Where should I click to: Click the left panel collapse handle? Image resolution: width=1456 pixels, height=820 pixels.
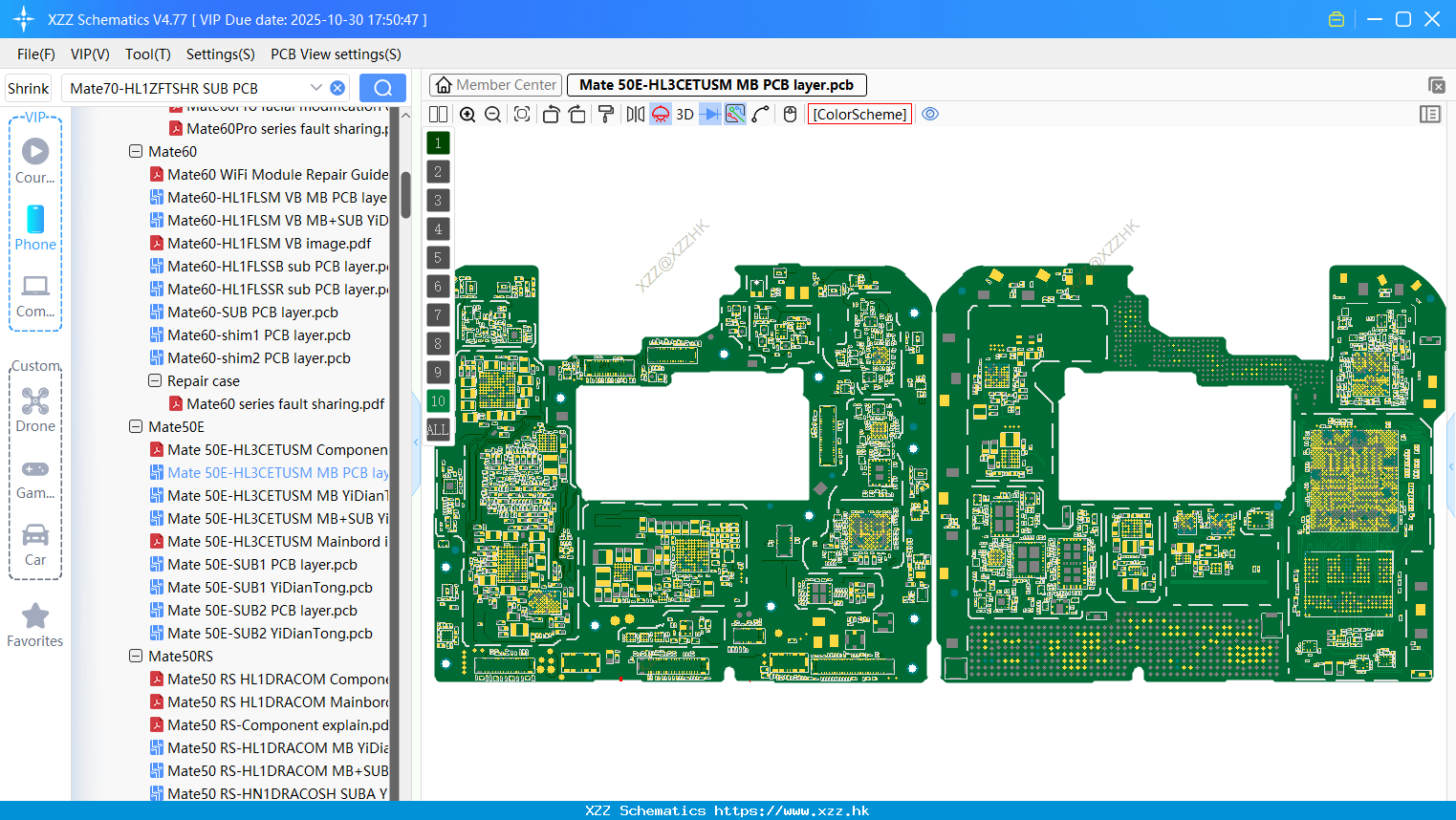tap(416, 443)
